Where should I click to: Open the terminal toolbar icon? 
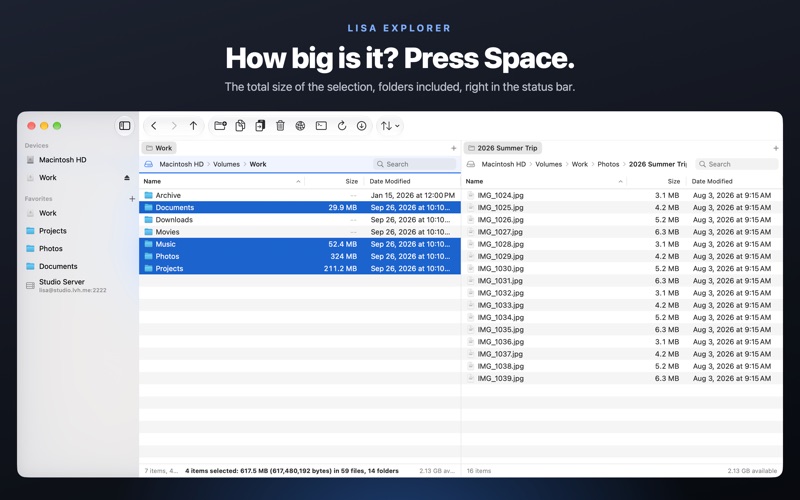[x=321, y=126]
